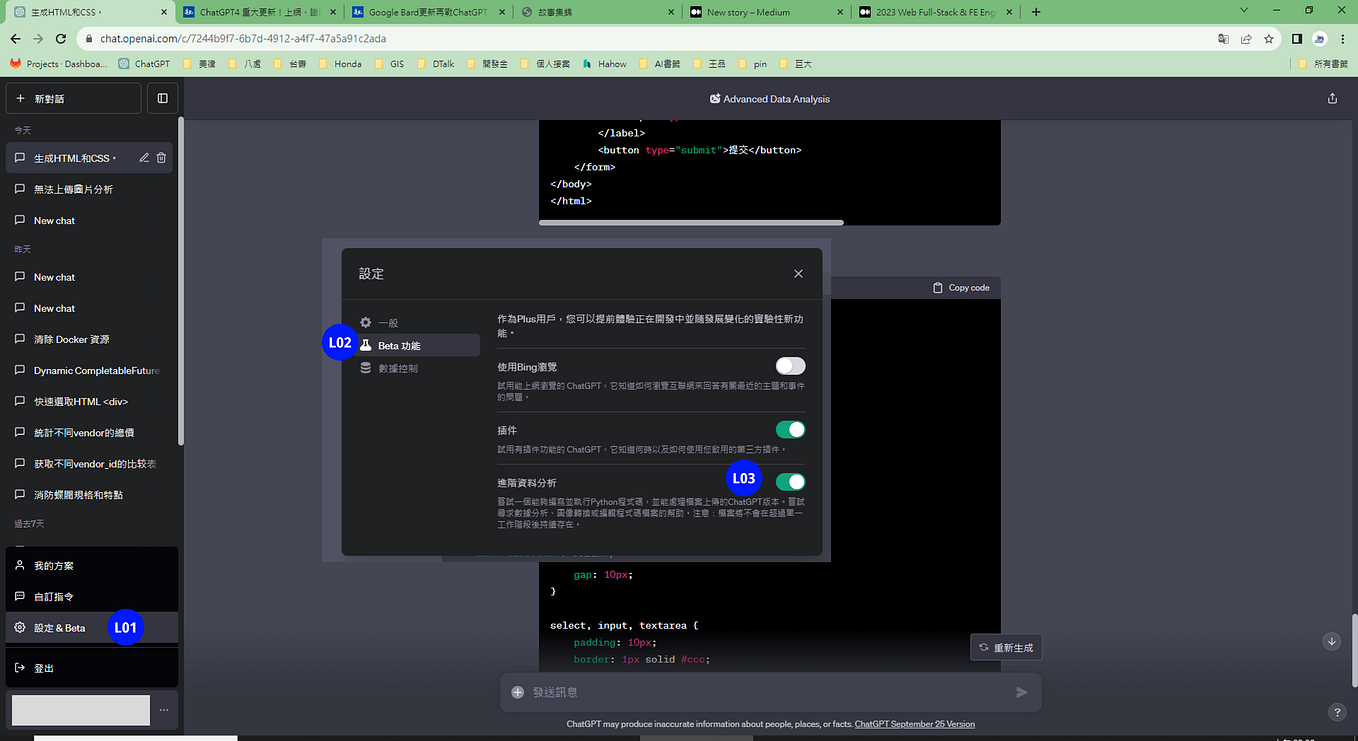Screen dimensions: 1358x741
Task: Open a new browser tab with plus
Action: (1036, 12)
